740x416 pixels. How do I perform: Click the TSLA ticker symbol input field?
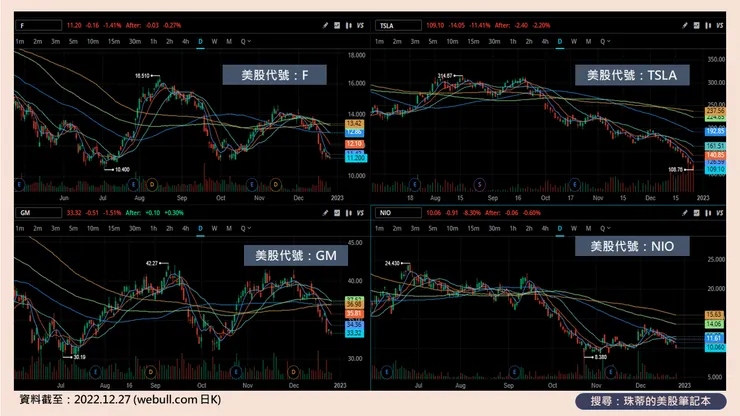click(398, 25)
